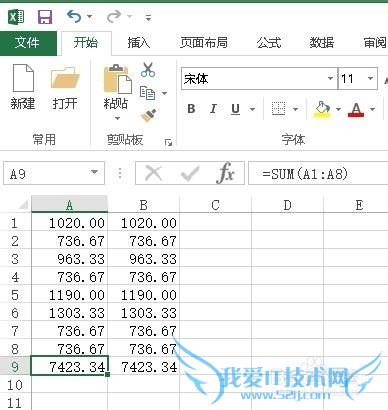Click the 粘贴 (Paste) clipboard icon
This screenshot has width=388, height=410.
[117, 79]
